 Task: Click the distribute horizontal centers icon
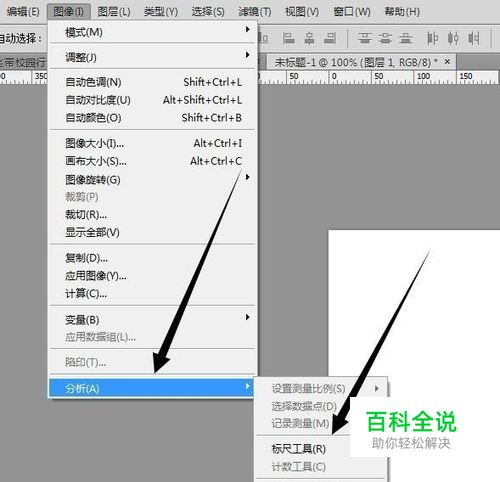point(453,38)
